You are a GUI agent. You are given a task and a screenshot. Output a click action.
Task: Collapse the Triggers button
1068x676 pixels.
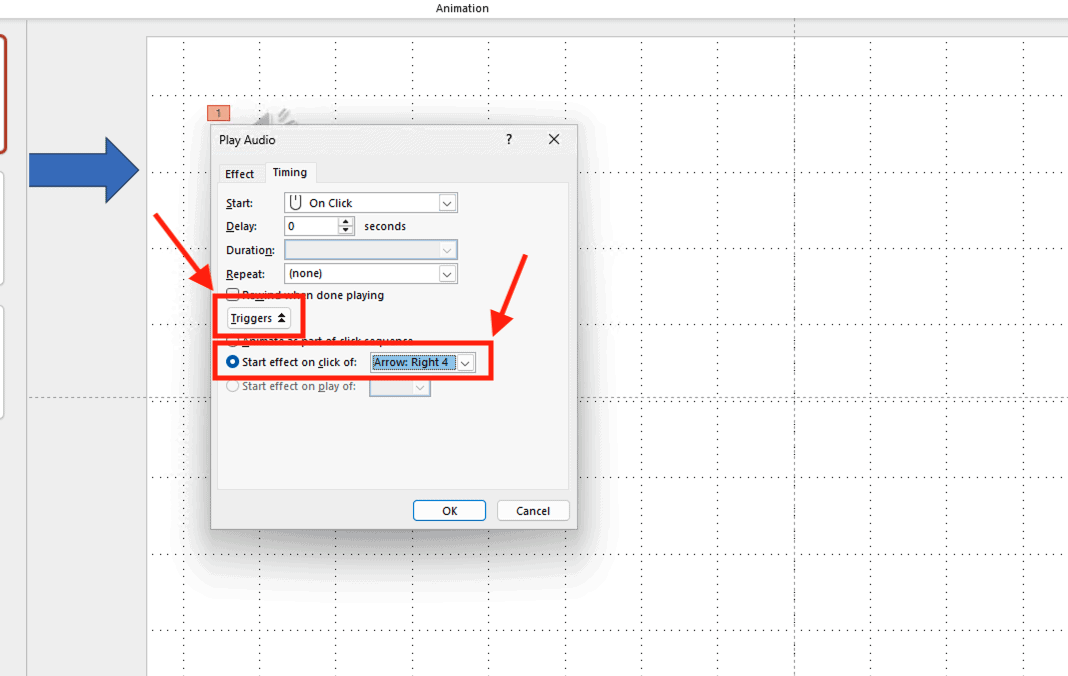[259, 318]
